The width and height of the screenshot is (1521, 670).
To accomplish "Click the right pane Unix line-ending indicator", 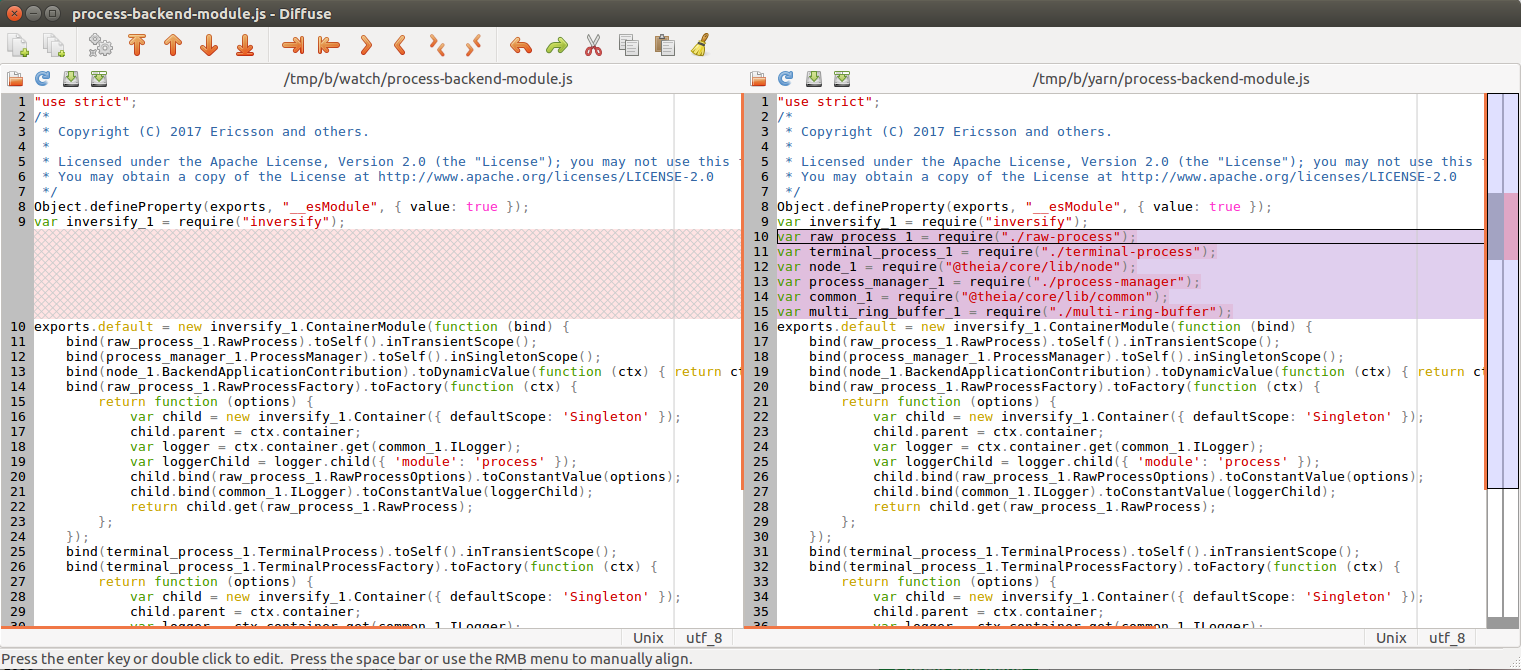I will [1391, 638].
